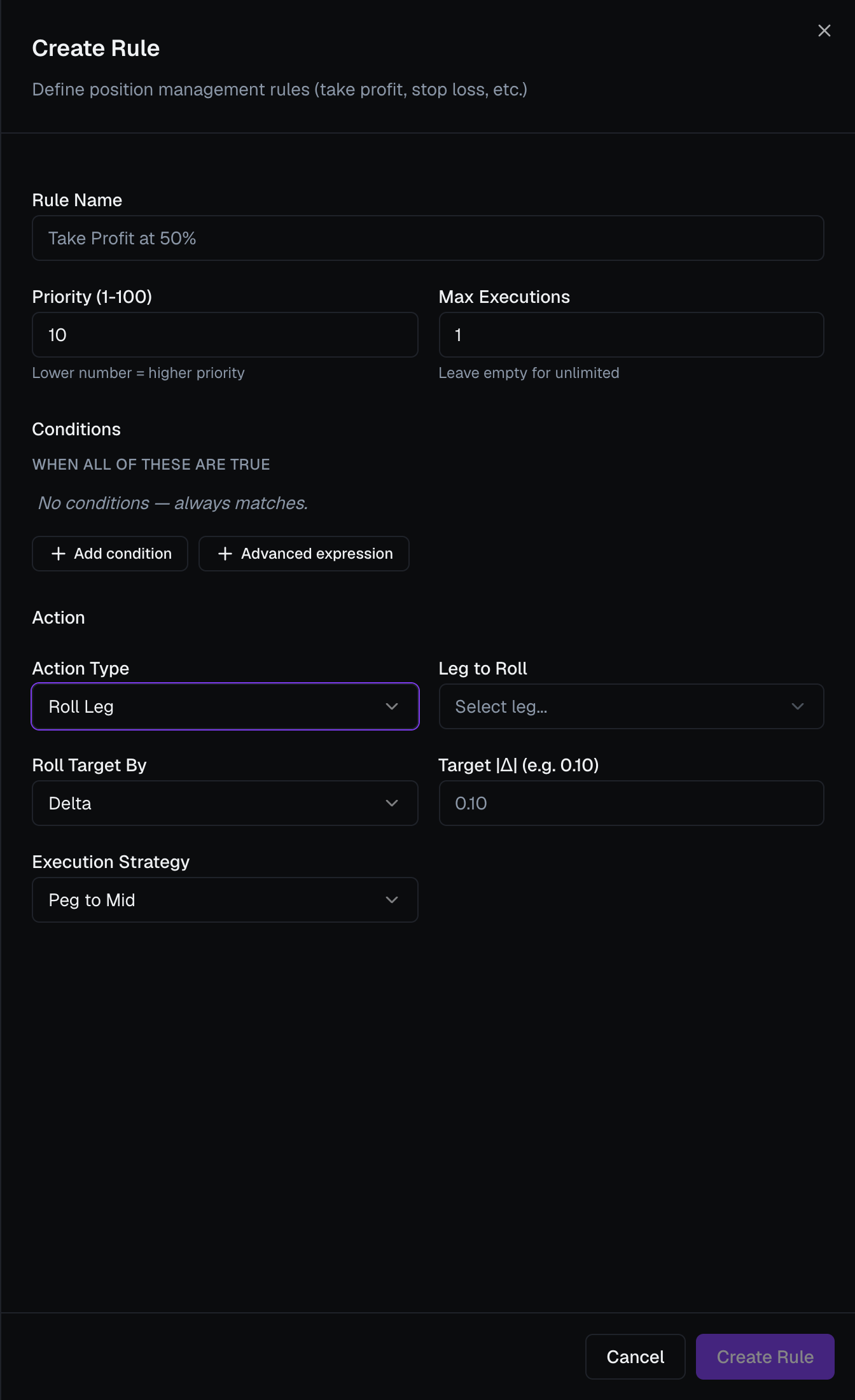Click the chevron in Roll Target By field
Screen dimensions: 855x1400
coord(392,803)
